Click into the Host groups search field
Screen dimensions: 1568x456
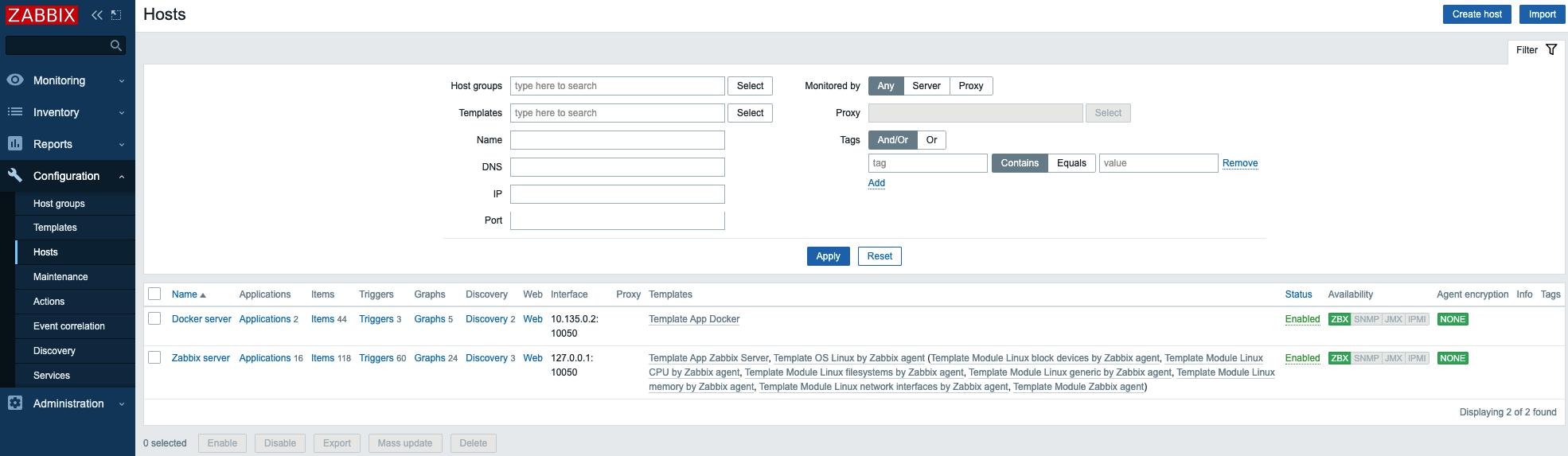pyautogui.click(x=617, y=86)
